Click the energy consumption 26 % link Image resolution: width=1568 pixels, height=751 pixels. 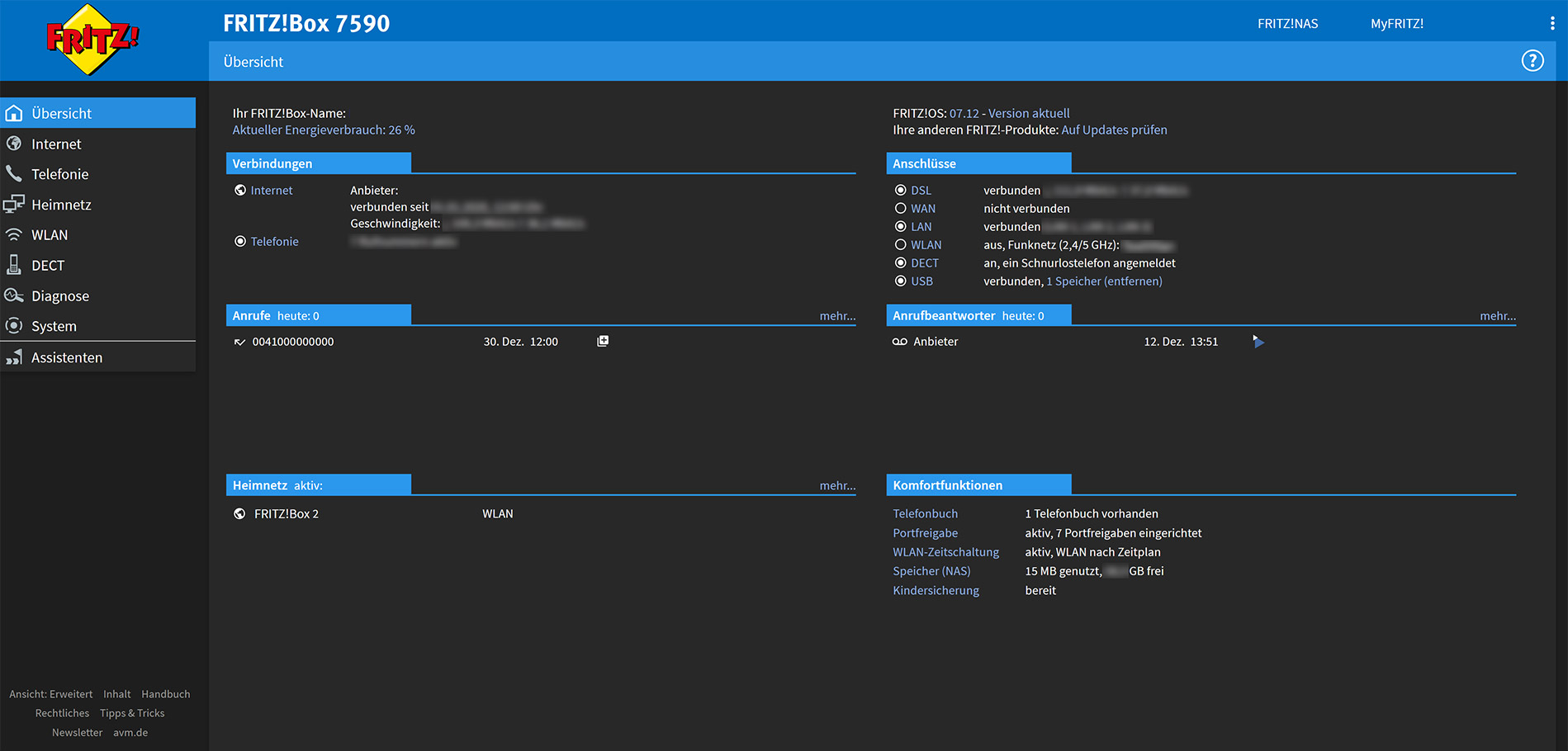[x=324, y=130]
